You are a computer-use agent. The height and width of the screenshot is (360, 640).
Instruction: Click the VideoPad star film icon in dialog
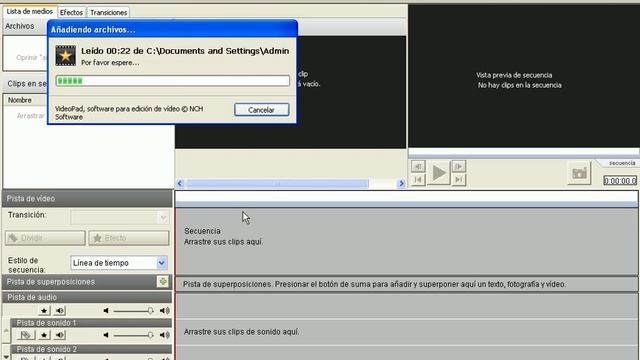click(x=66, y=56)
